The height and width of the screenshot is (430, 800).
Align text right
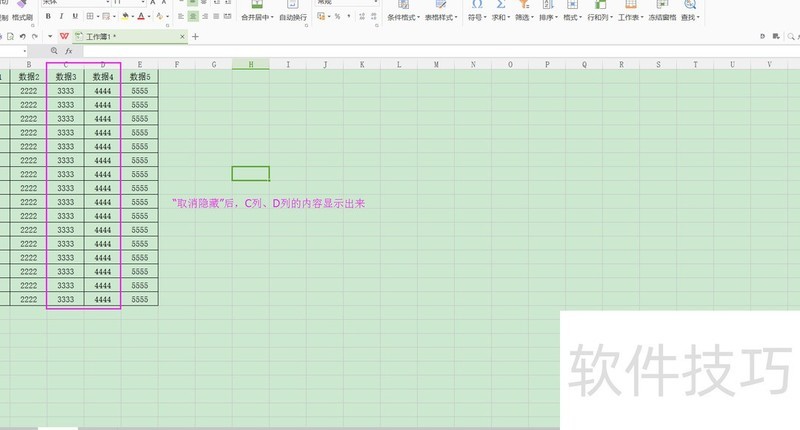coord(205,16)
